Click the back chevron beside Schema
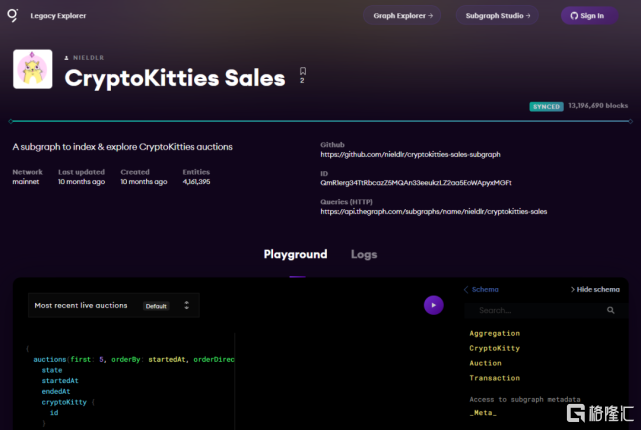641x430 pixels. [465, 289]
